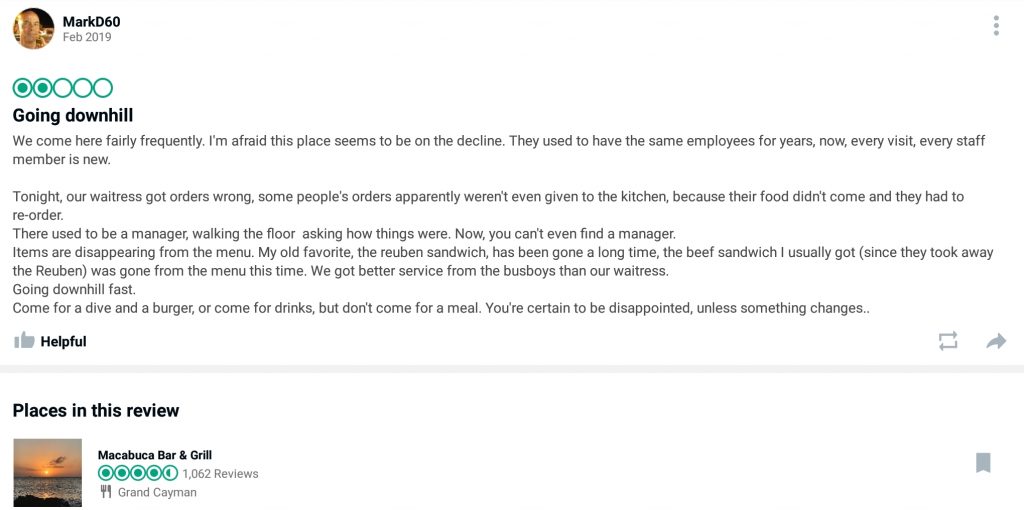Click the 1,062 Reviews count
1024x510 pixels.
tap(220, 473)
